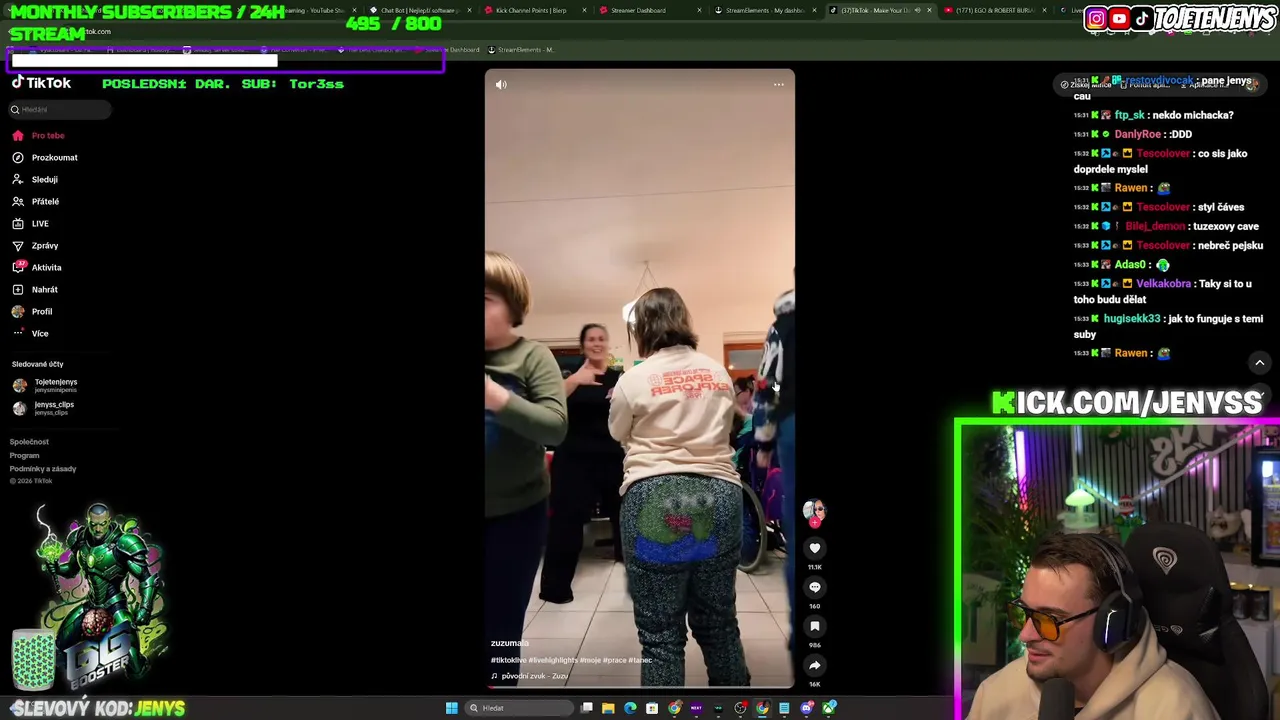
Task: Expand the Více menu in sidebar
Action: click(30, 333)
